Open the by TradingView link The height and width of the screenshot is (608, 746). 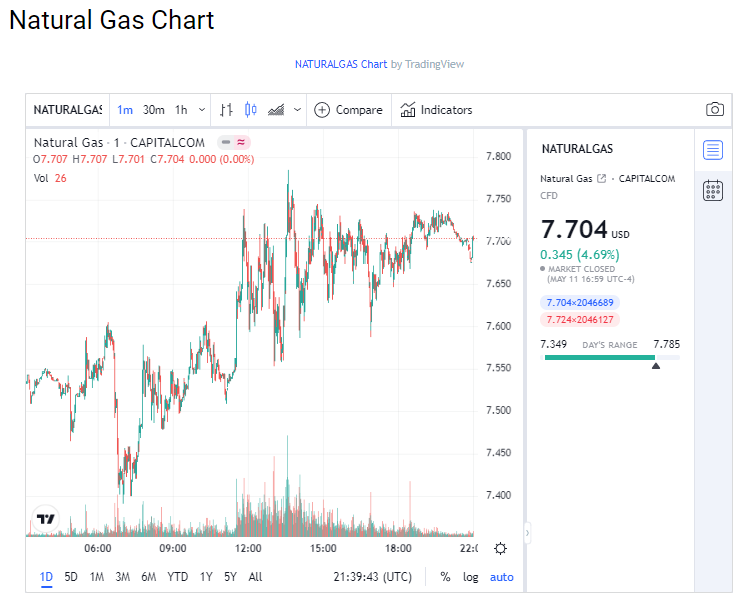pyautogui.click(x=427, y=64)
